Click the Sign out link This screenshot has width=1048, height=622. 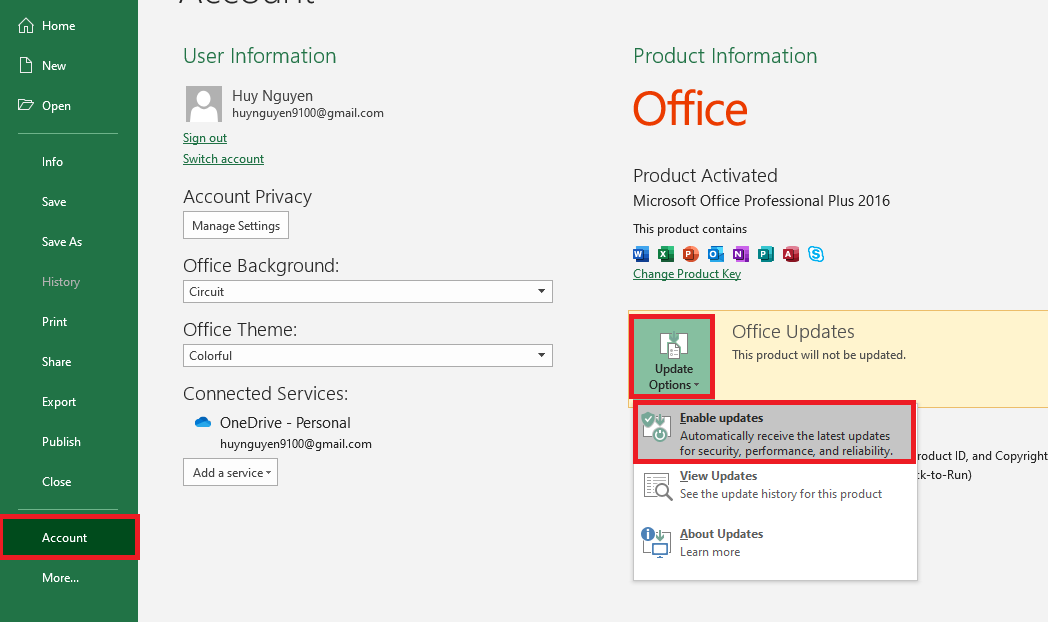coord(205,138)
